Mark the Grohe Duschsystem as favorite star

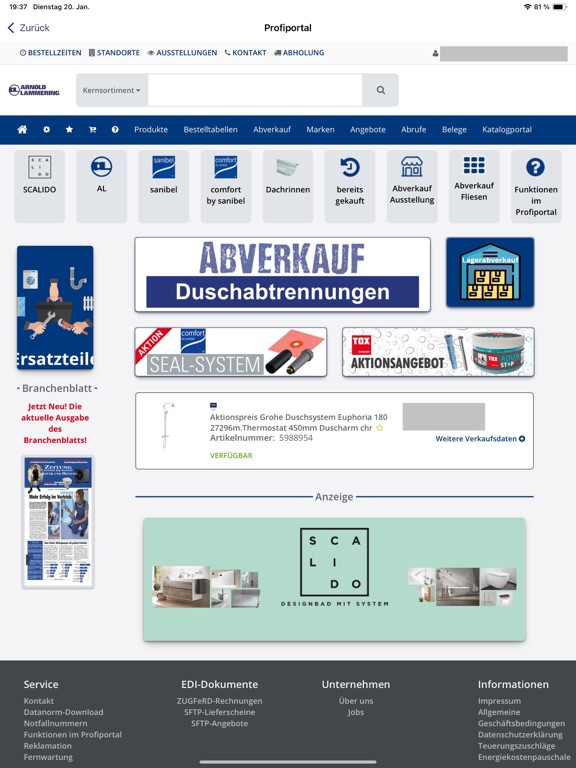pos(379,428)
